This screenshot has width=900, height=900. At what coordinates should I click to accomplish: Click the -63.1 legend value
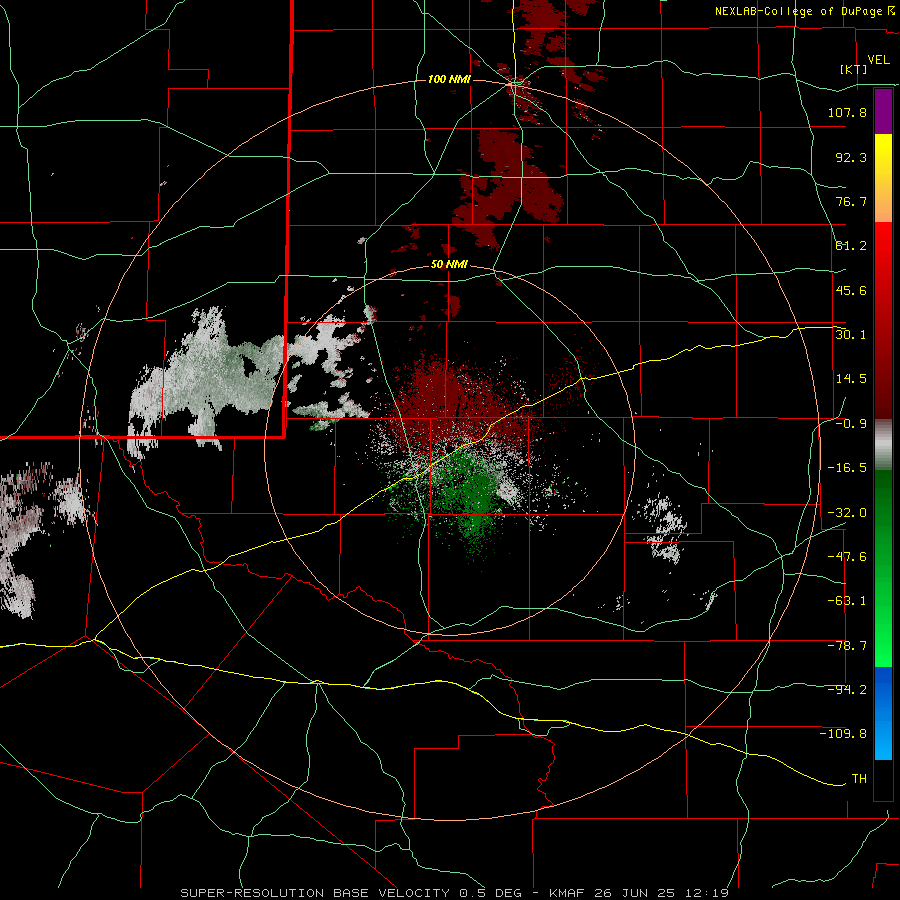coord(847,601)
